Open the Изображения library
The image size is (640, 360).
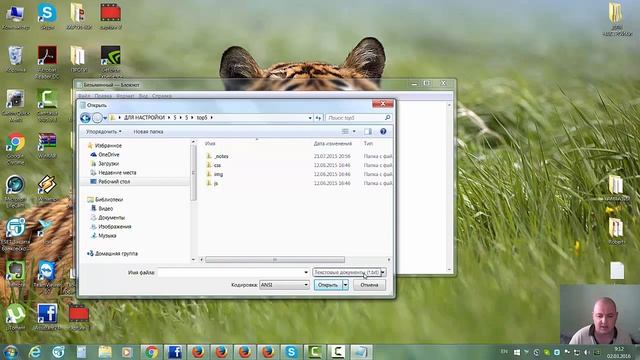tap(115, 227)
